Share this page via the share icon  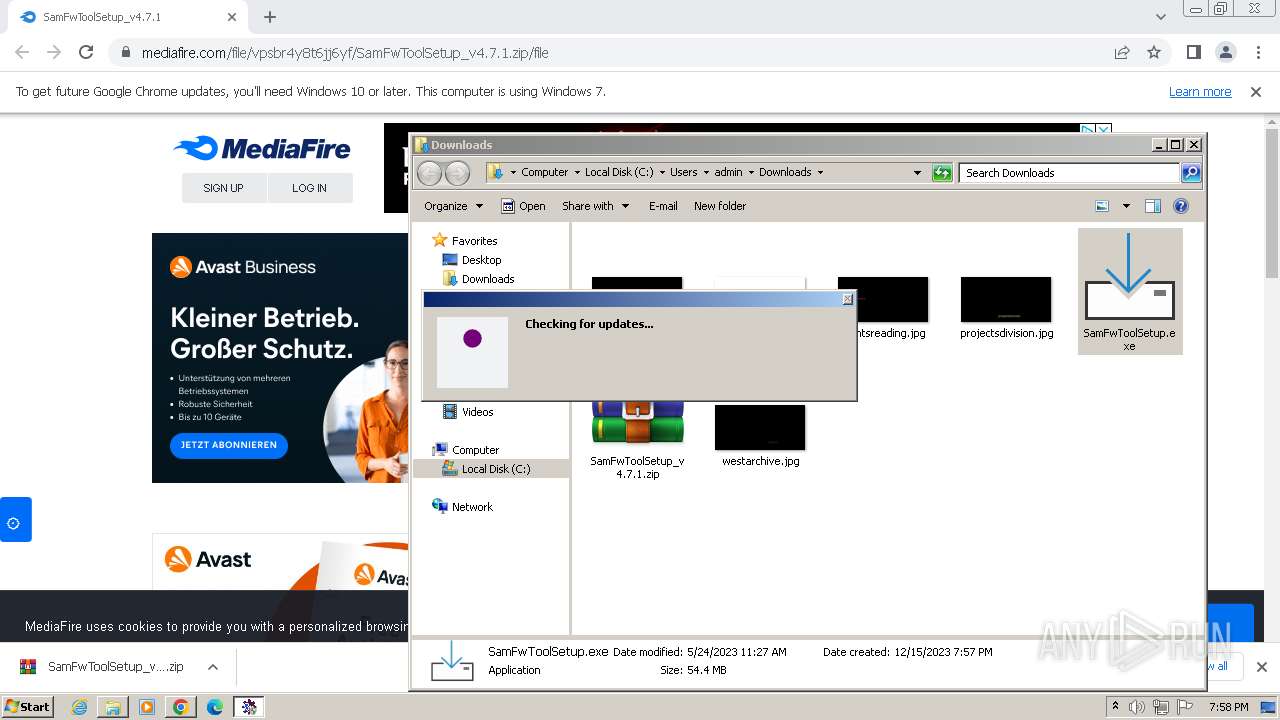[x=1122, y=52]
